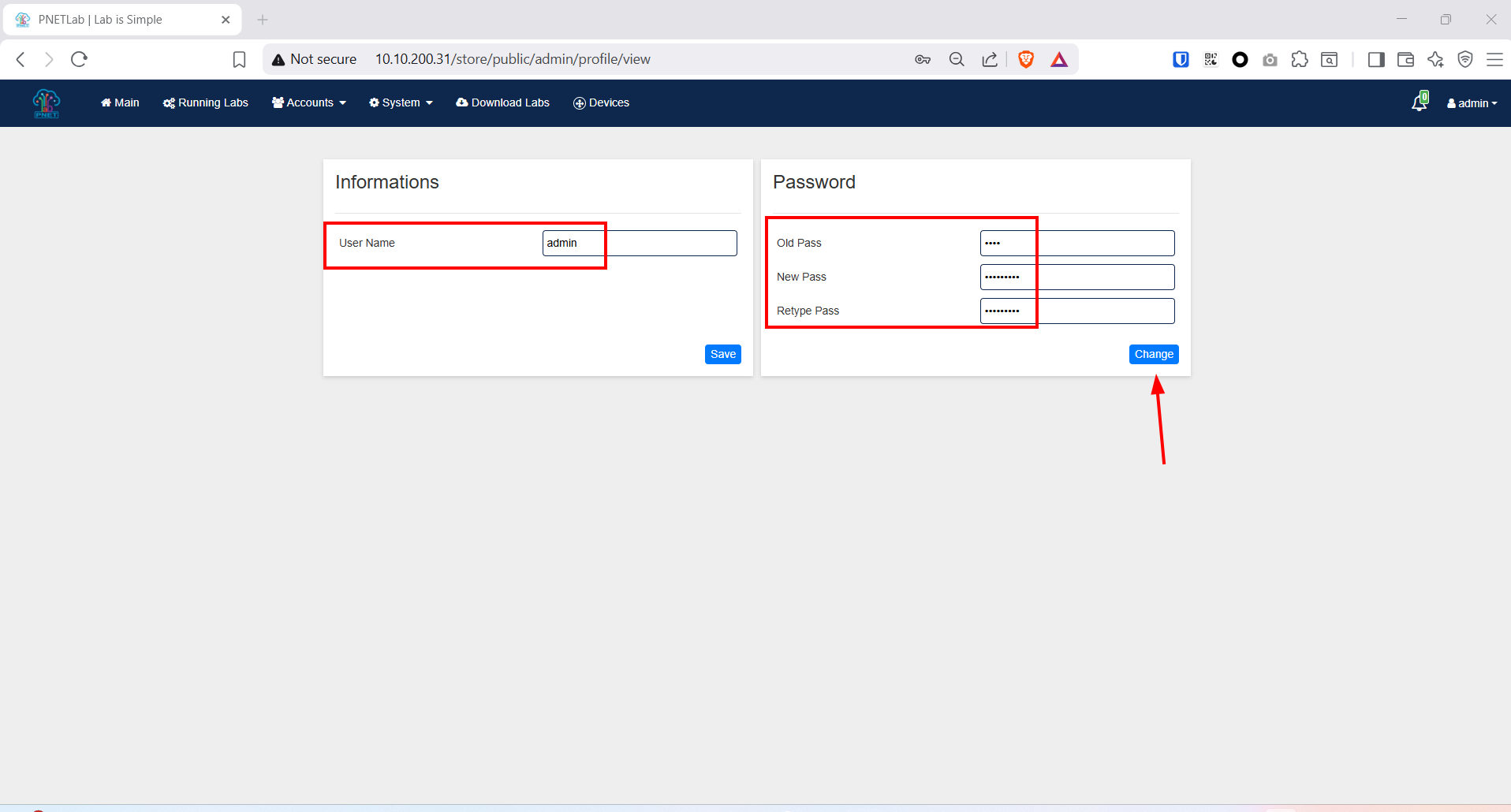Click the VPN shield icon
Viewport: 1511px width, 812px height.
click(1465, 60)
